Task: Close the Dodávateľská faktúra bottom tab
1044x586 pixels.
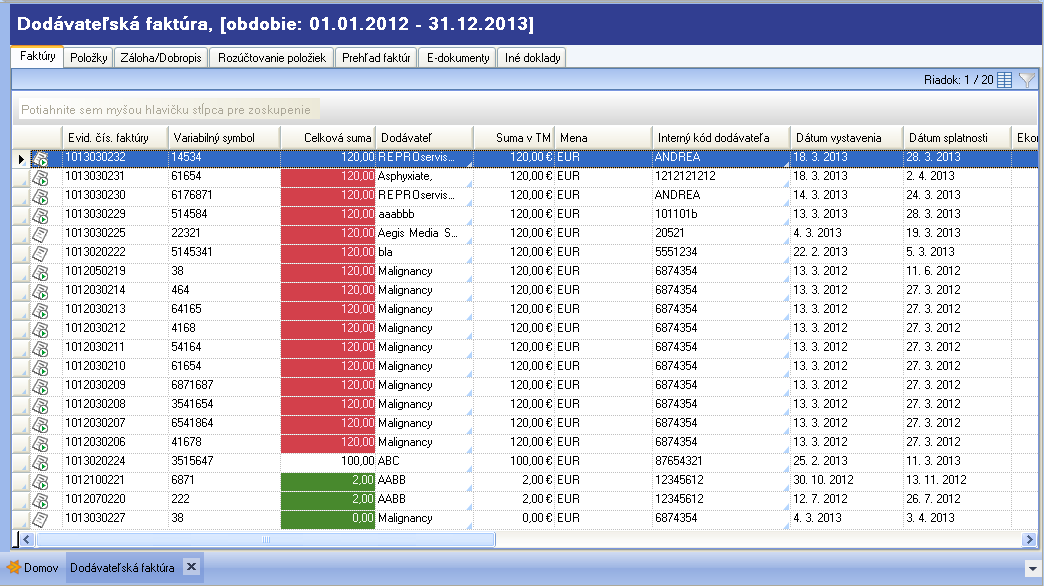Action: click(x=191, y=567)
